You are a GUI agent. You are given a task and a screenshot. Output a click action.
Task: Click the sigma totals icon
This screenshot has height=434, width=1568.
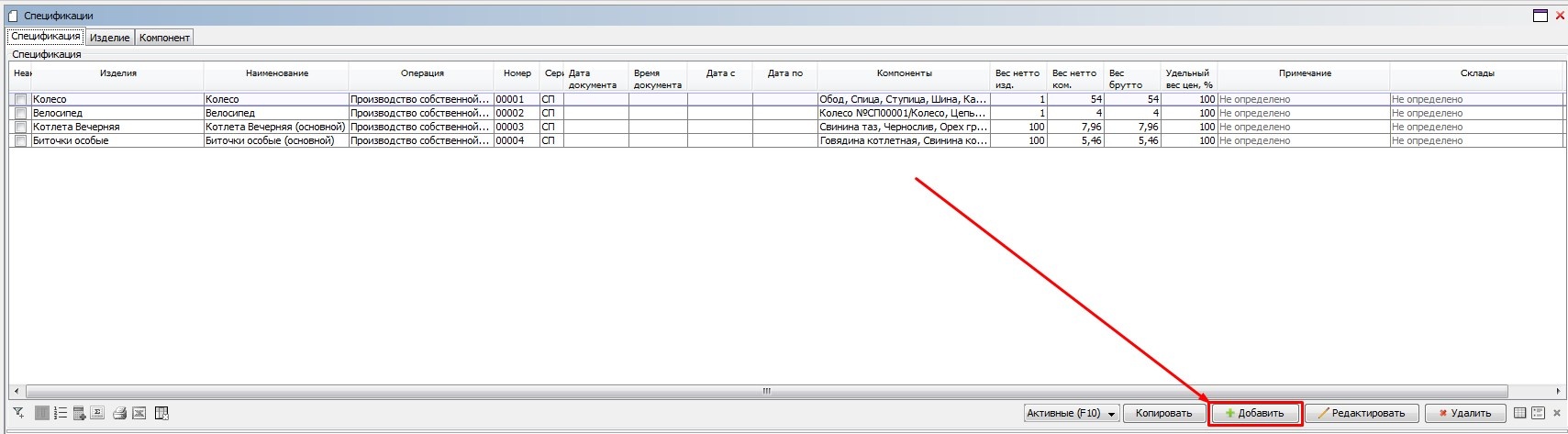pyautogui.click(x=98, y=414)
